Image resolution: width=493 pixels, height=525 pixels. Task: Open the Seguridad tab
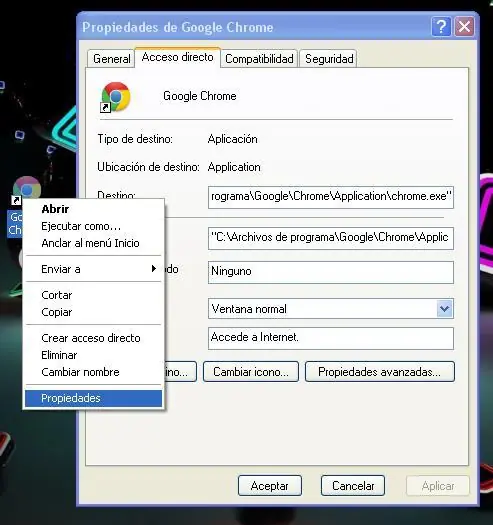(x=329, y=59)
